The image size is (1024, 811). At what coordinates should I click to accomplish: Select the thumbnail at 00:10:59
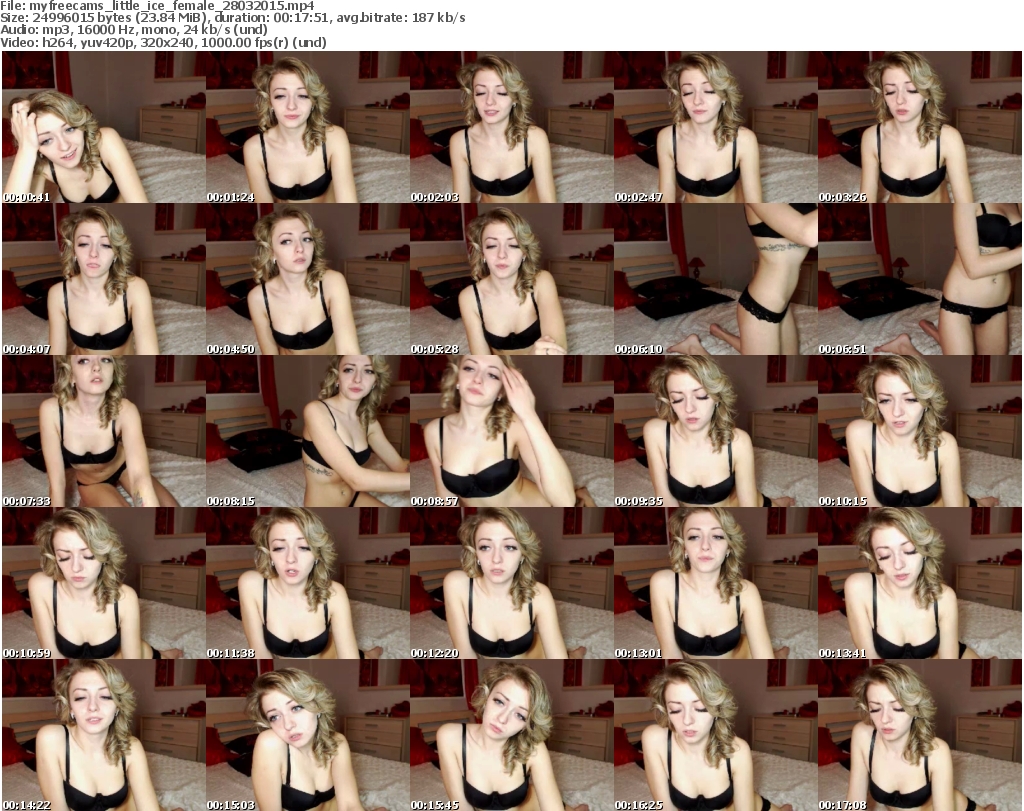(102, 583)
